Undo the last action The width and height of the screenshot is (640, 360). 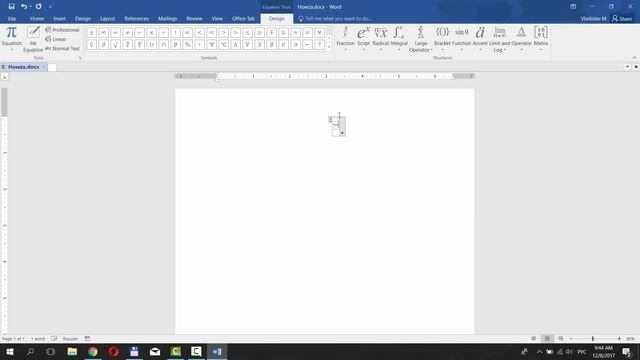pyautogui.click(x=24, y=7)
